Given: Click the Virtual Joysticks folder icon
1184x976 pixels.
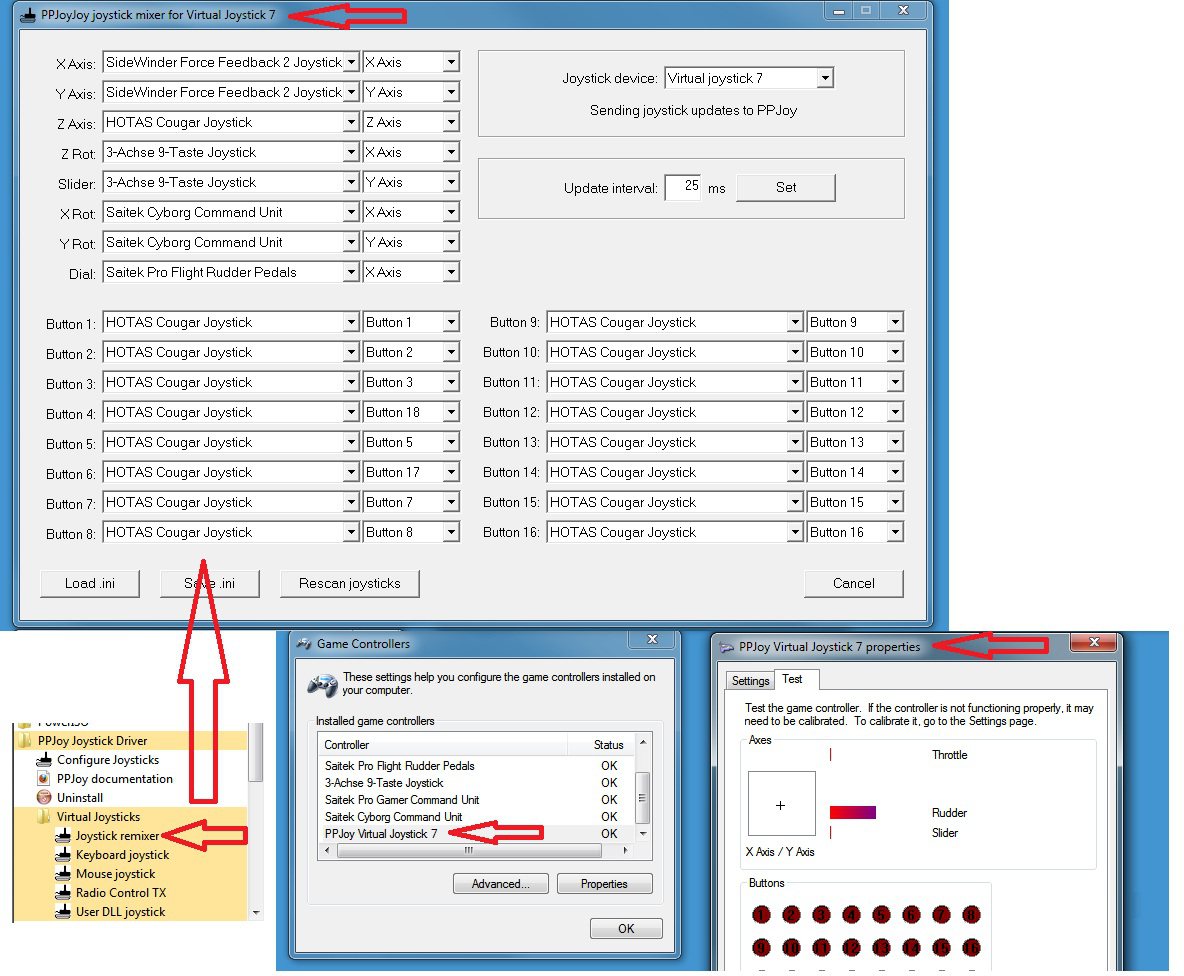Looking at the screenshot, I should pos(44,817).
